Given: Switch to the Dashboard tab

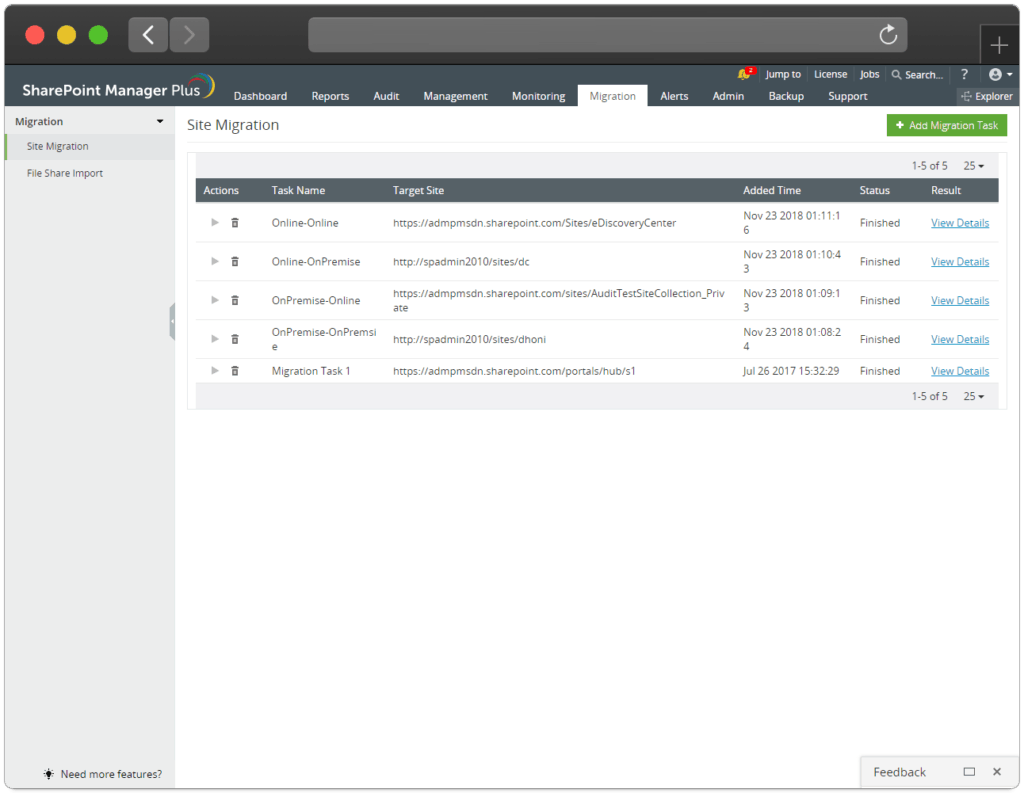Looking at the screenshot, I should [261, 96].
